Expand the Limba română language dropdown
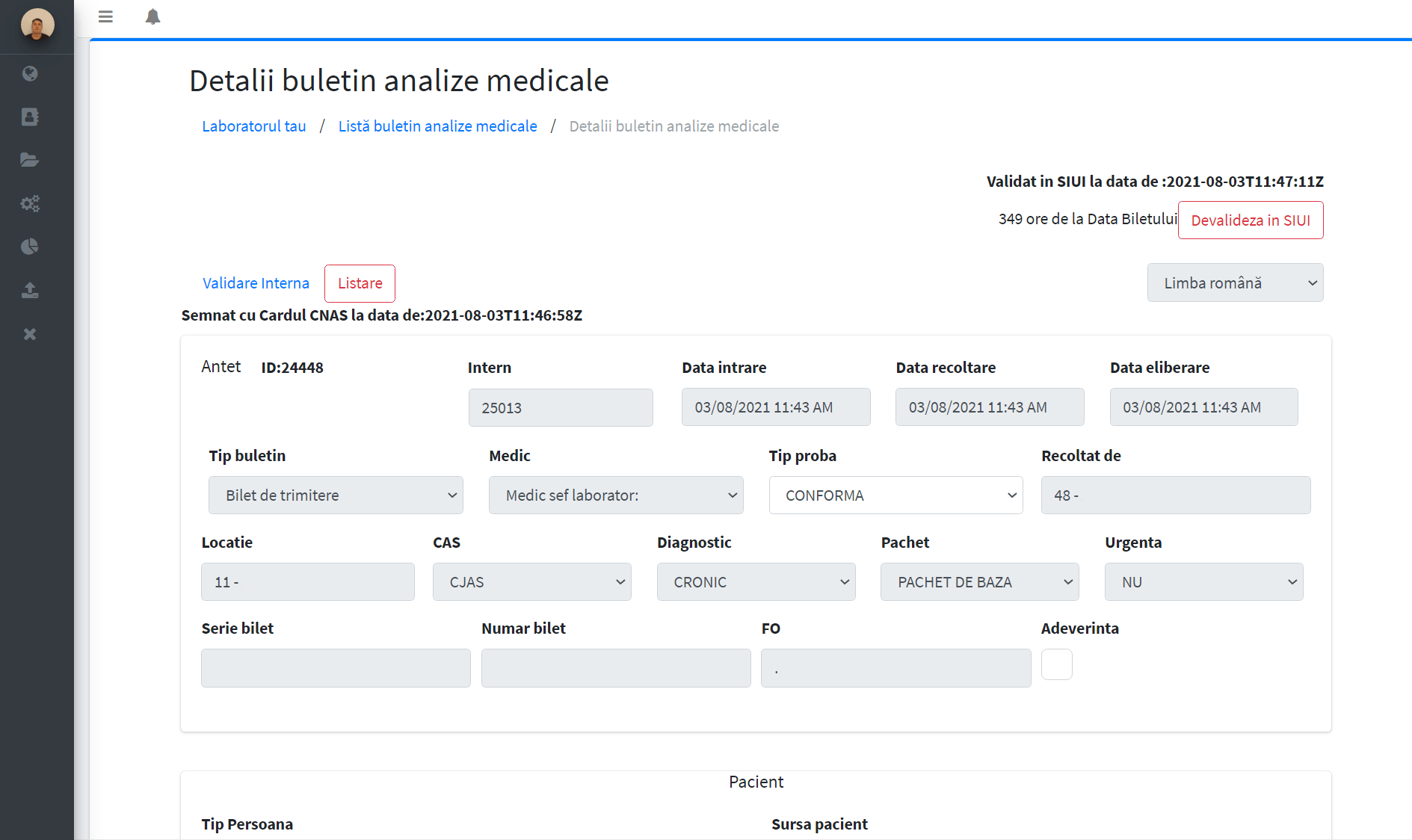Screen dimensions: 1412x840 coord(1235,282)
